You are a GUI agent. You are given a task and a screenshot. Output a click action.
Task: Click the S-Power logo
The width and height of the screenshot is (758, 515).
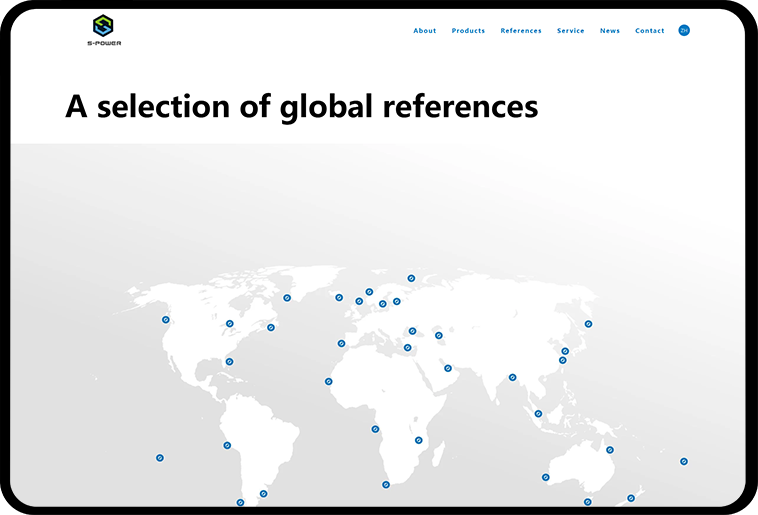pyautogui.click(x=102, y=29)
